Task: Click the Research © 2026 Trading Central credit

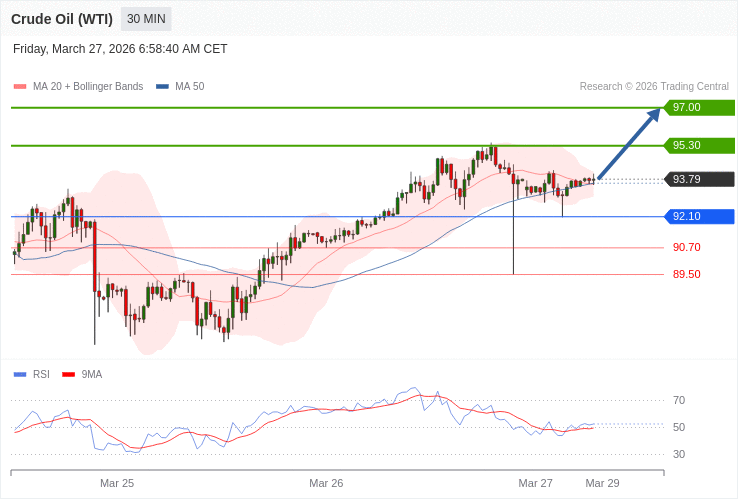Action: click(x=654, y=86)
